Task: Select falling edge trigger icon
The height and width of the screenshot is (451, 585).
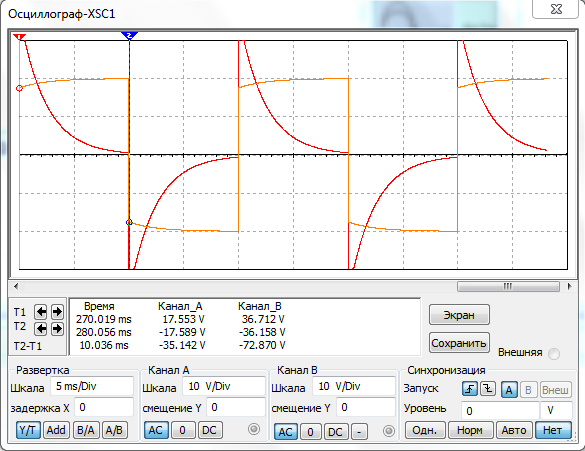Action: (x=488, y=389)
